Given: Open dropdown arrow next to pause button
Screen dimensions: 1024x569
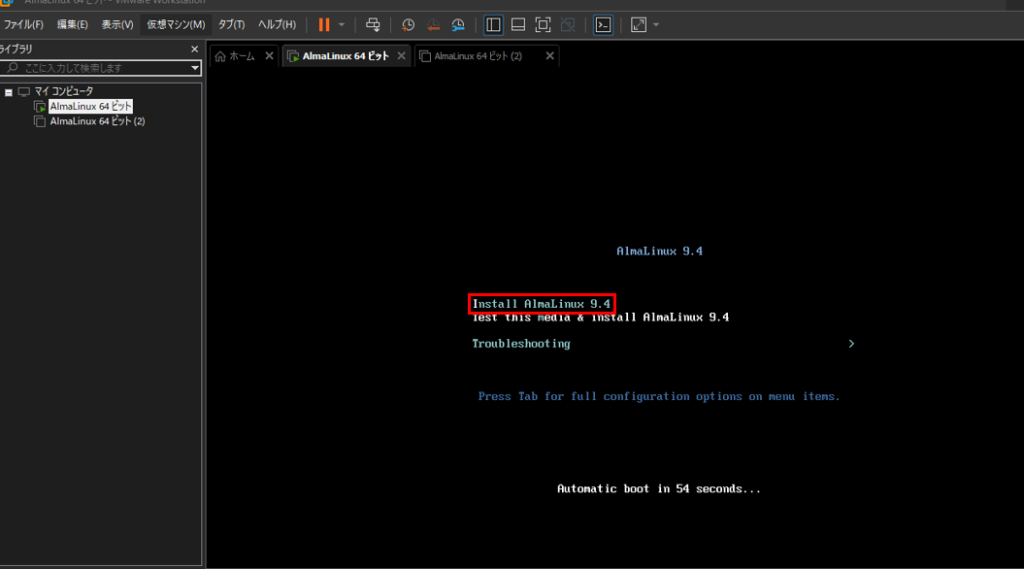Looking at the screenshot, I should 342,24.
